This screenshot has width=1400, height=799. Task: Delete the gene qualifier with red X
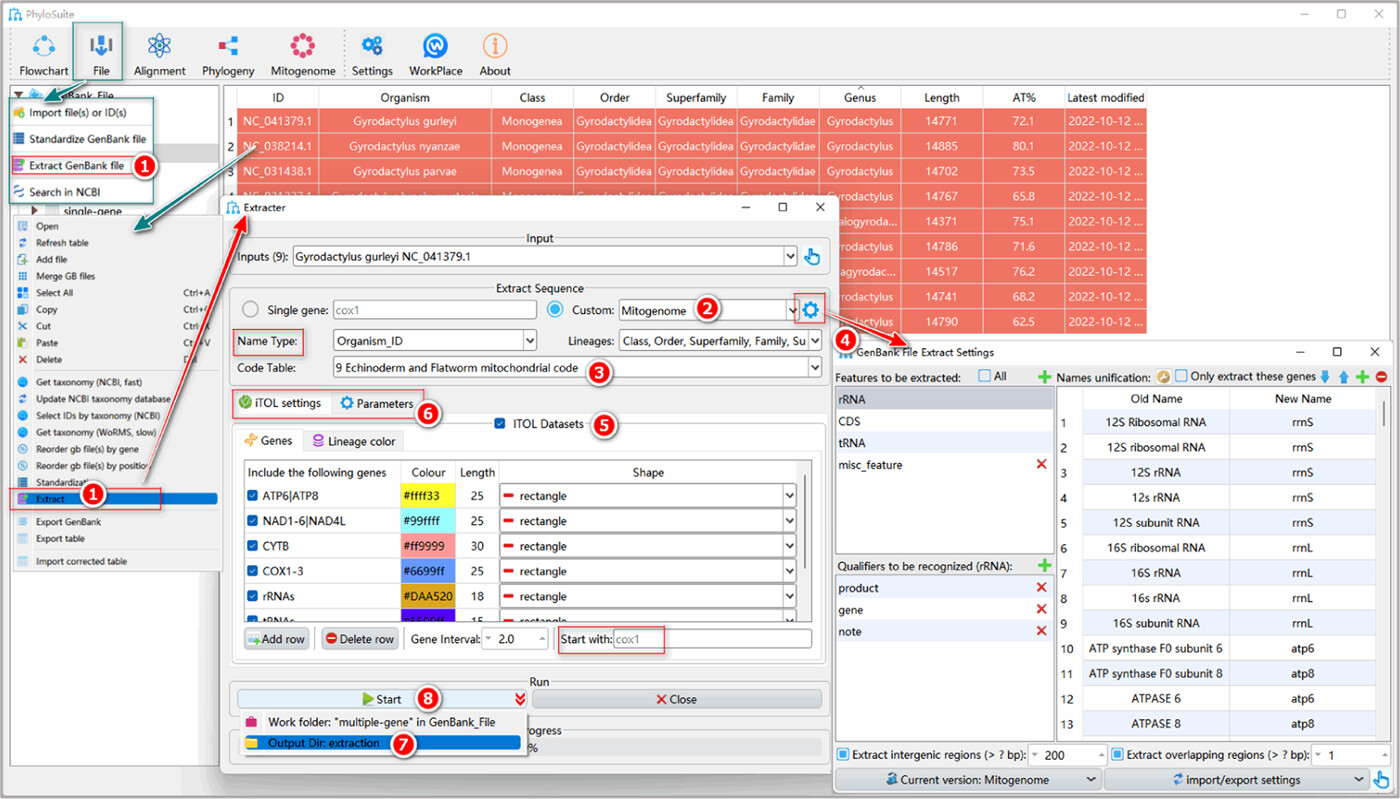(x=1042, y=610)
